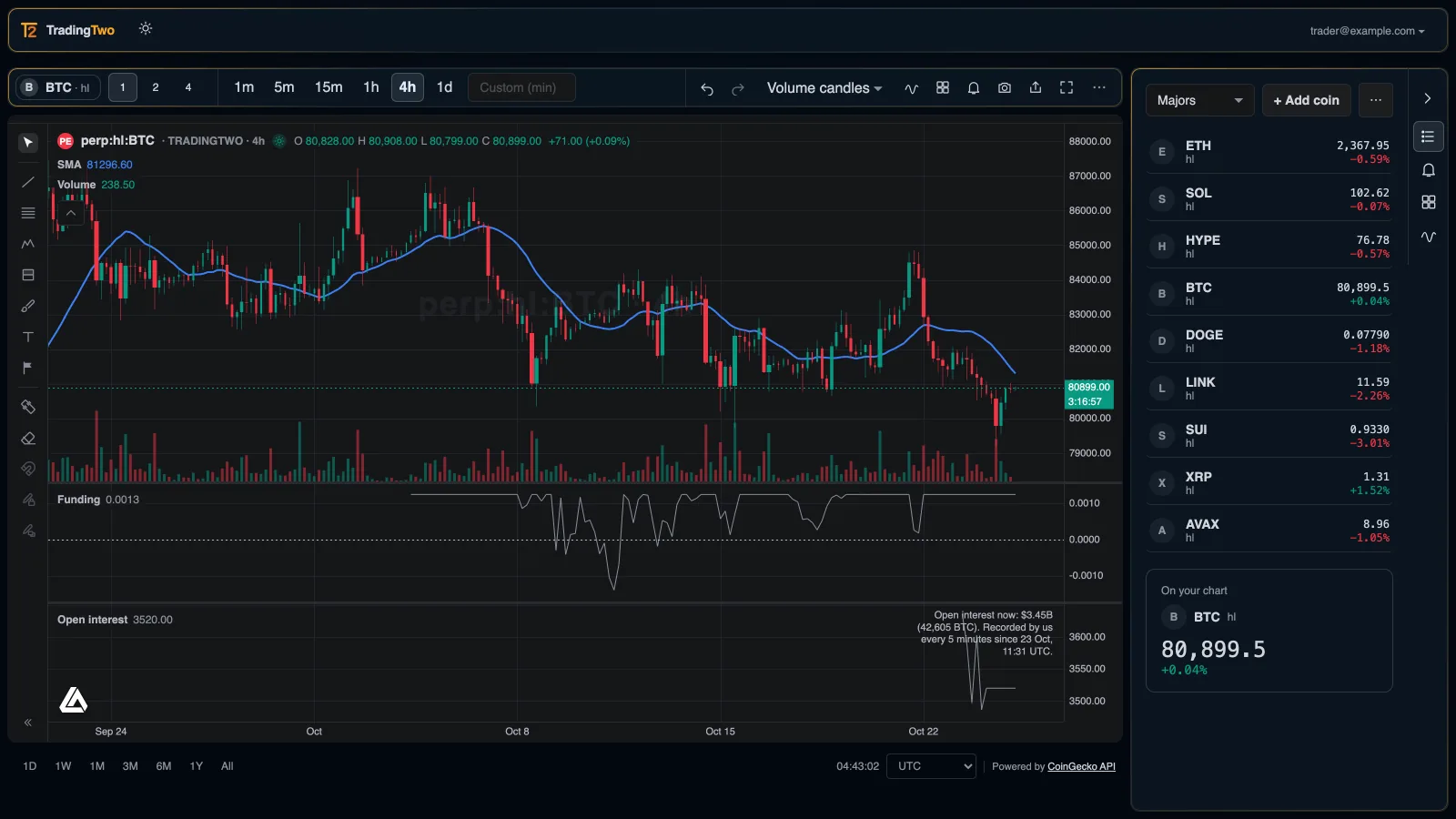This screenshot has height=819, width=1456.
Task: Select the single chart layout 1
Action: pyautogui.click(x=123, y=87)
